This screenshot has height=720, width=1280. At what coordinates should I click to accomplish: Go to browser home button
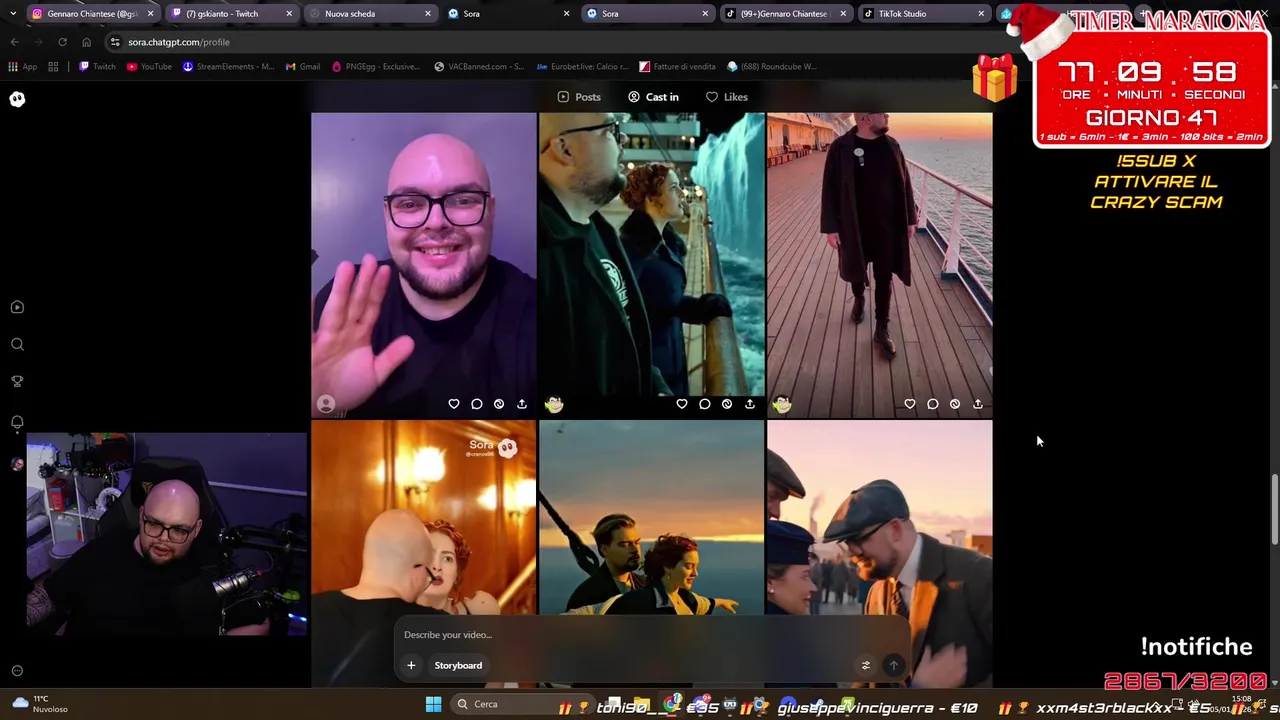click(86, 42)
